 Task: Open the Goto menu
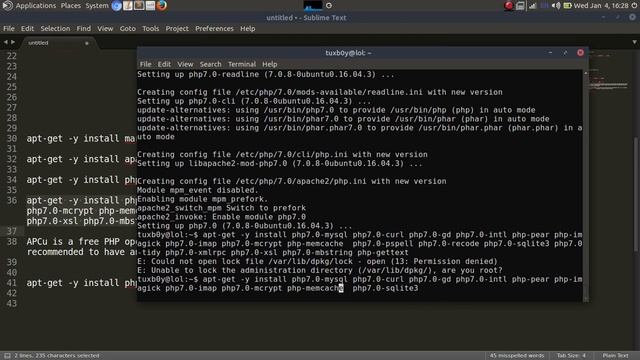[x=127, y=29]
